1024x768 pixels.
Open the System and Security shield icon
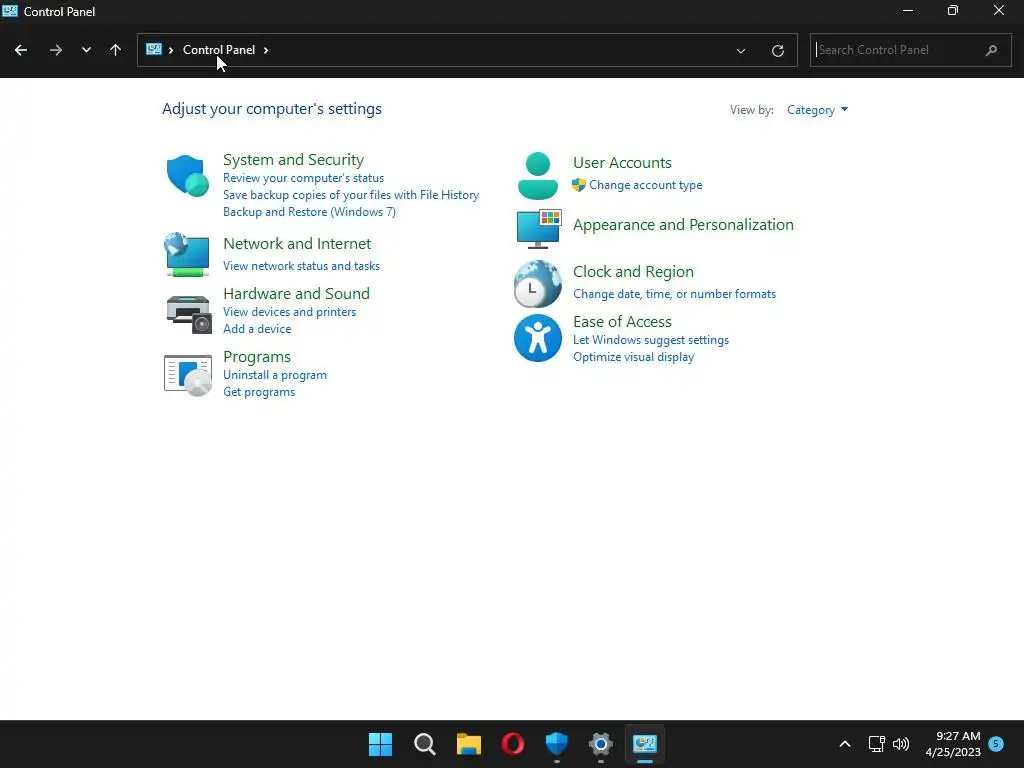click(187, 175)
